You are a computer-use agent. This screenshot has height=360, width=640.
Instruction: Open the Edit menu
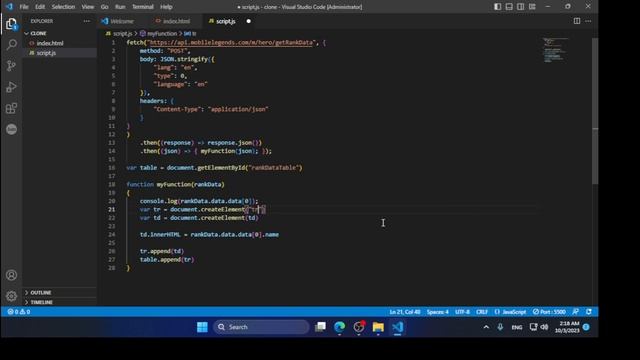pos(40,7)
